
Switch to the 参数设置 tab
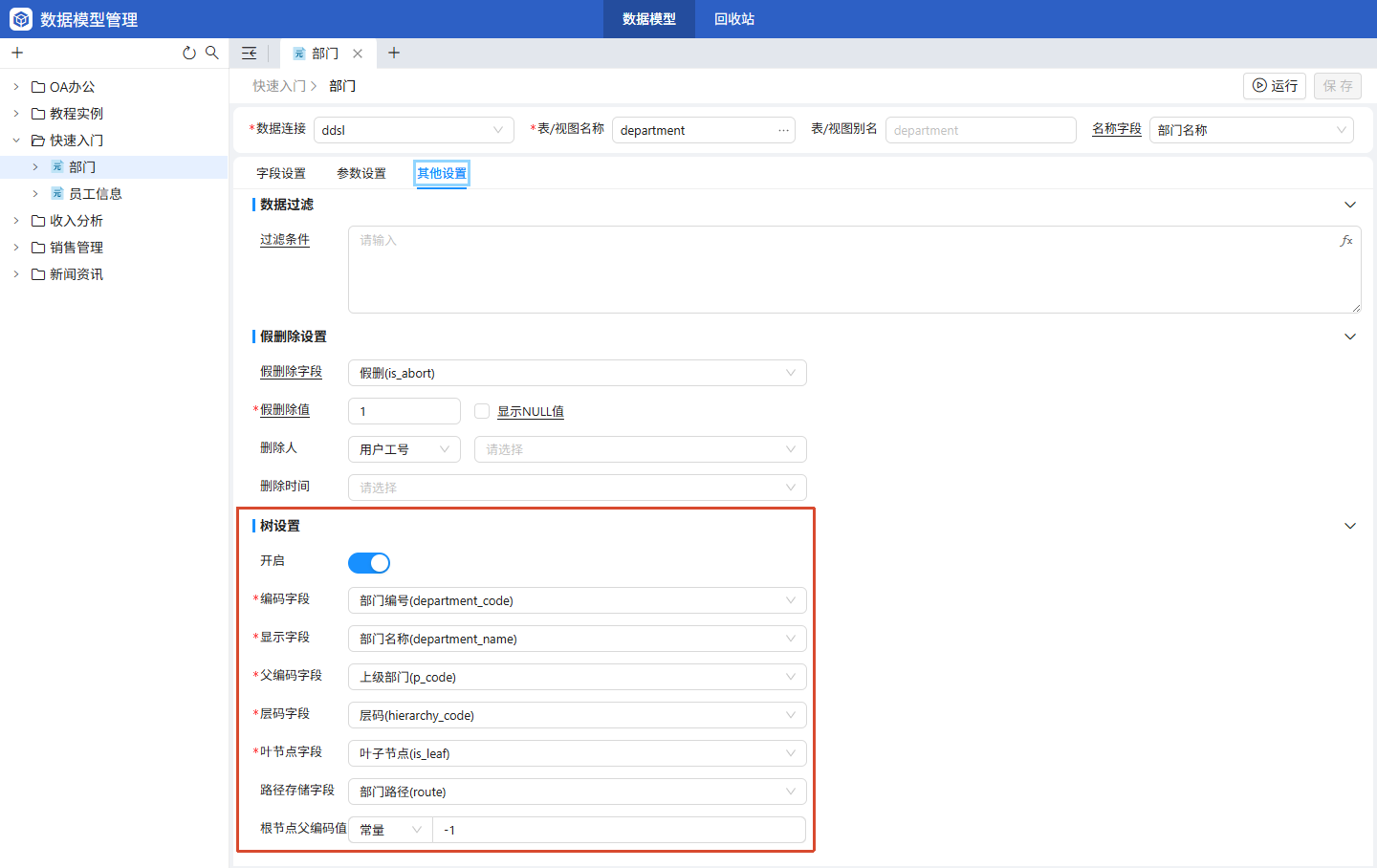(x=361, y=173)
